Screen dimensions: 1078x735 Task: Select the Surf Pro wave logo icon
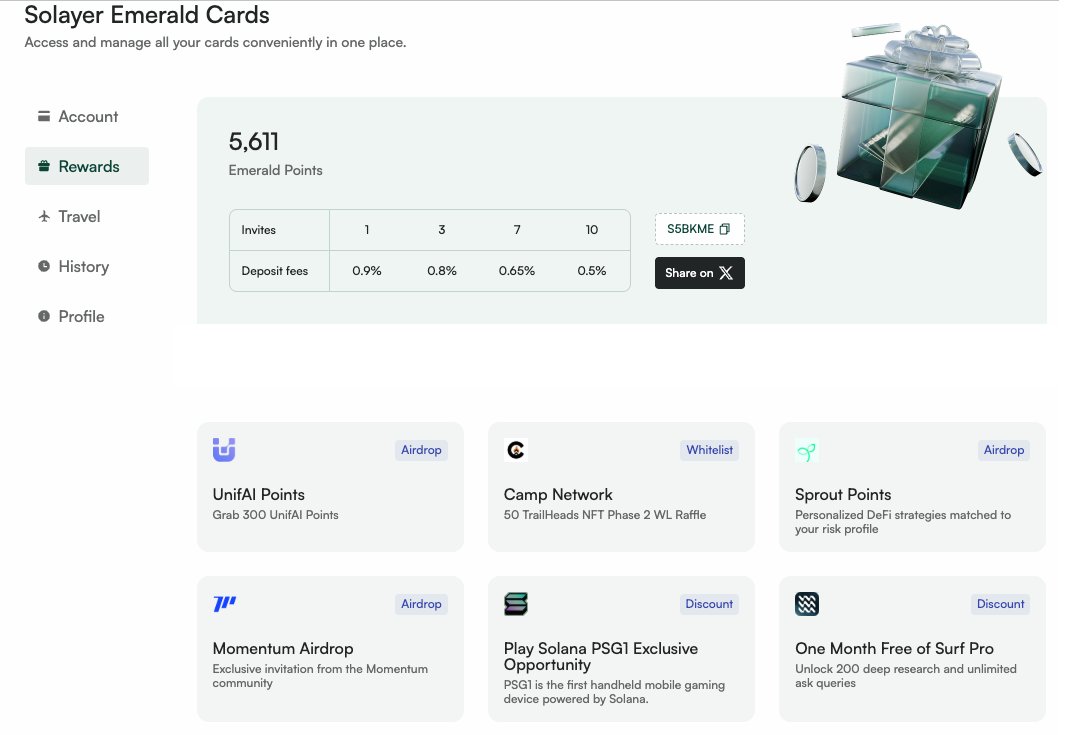click(806, 604)
